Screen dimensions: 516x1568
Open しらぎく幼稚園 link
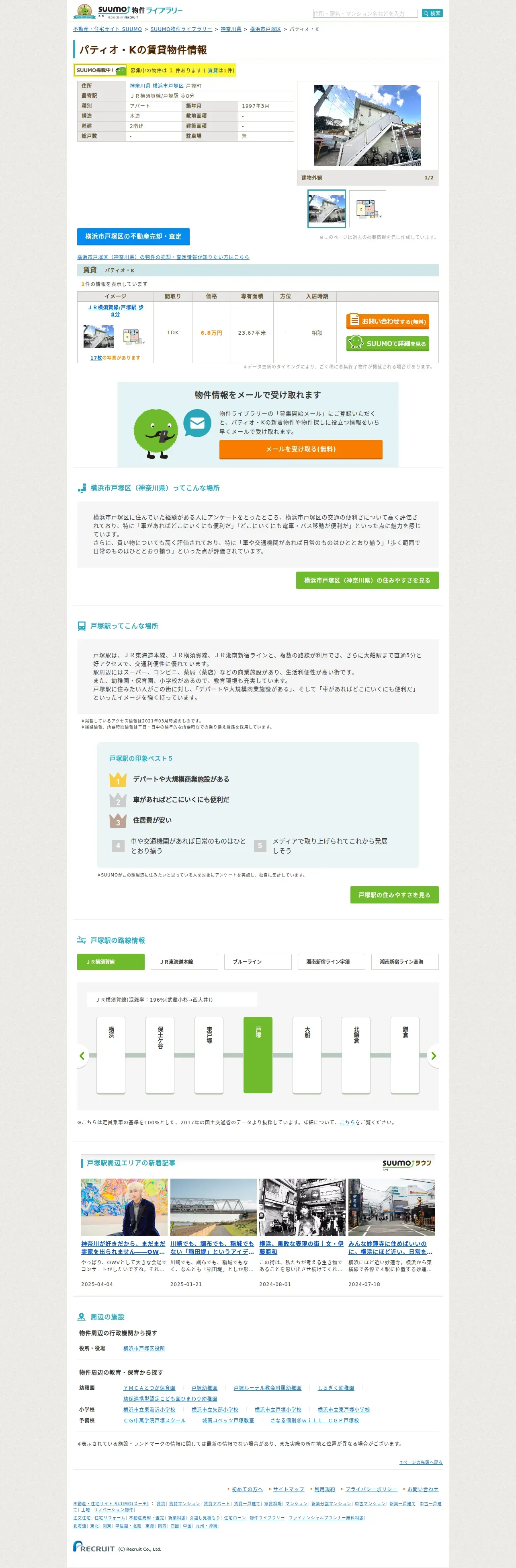point(336,1388)
